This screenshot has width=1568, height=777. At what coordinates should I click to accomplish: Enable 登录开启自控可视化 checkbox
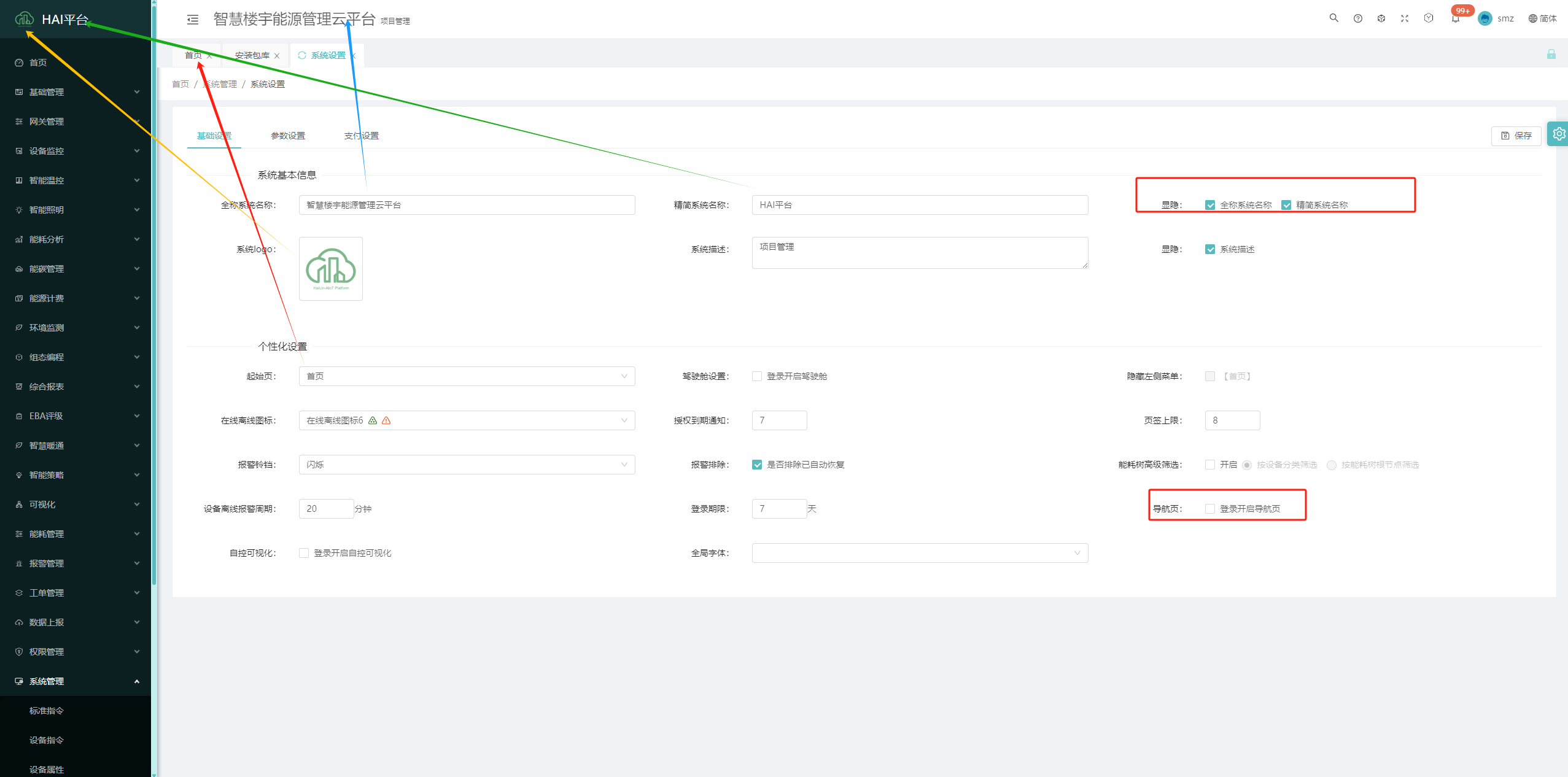(x=304, y=553)
